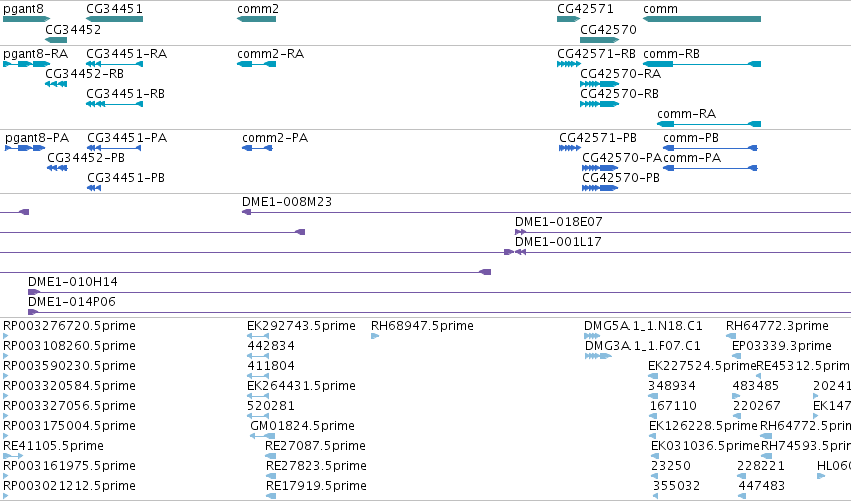Click the RP003320584.5prime EST

point(69,386)
